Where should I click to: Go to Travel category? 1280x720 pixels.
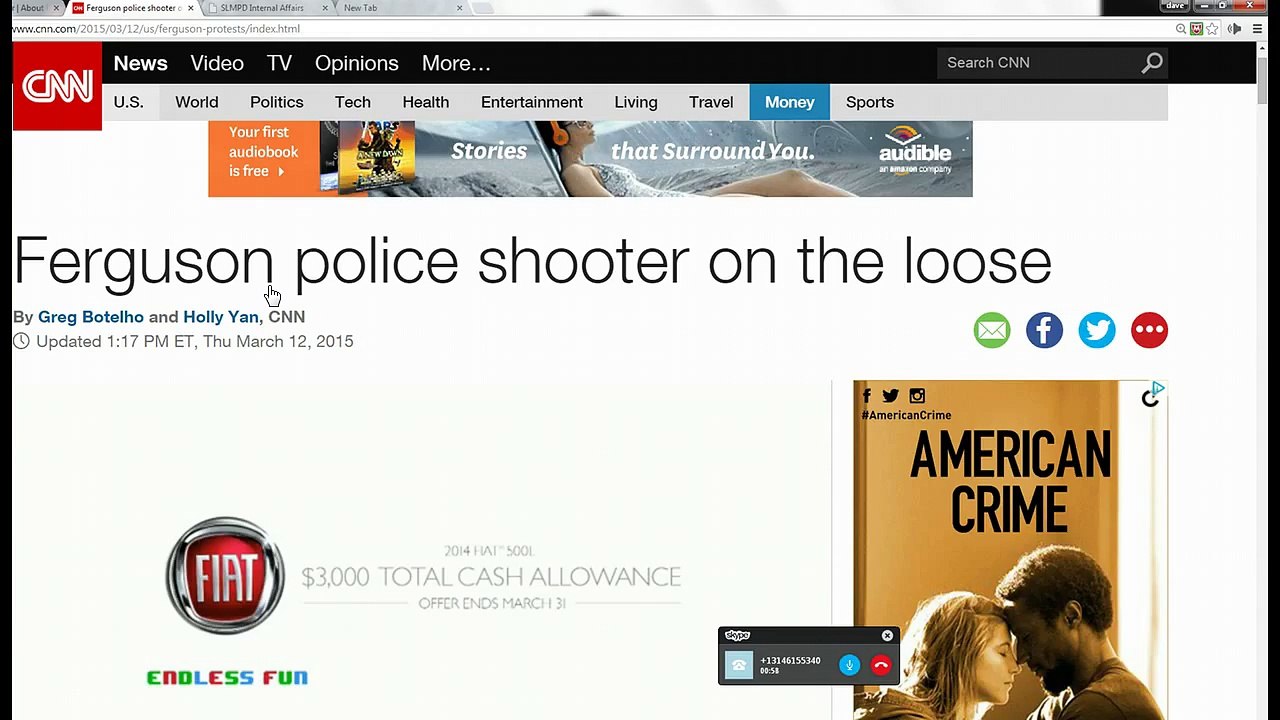pyautogui.click(x=711, y=102)
